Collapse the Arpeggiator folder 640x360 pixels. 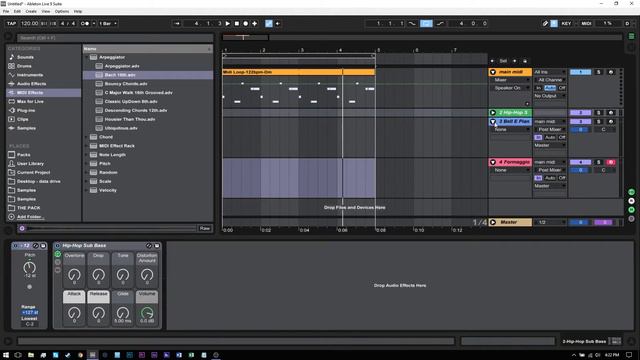pyautogui.click(x=86, y=57)
